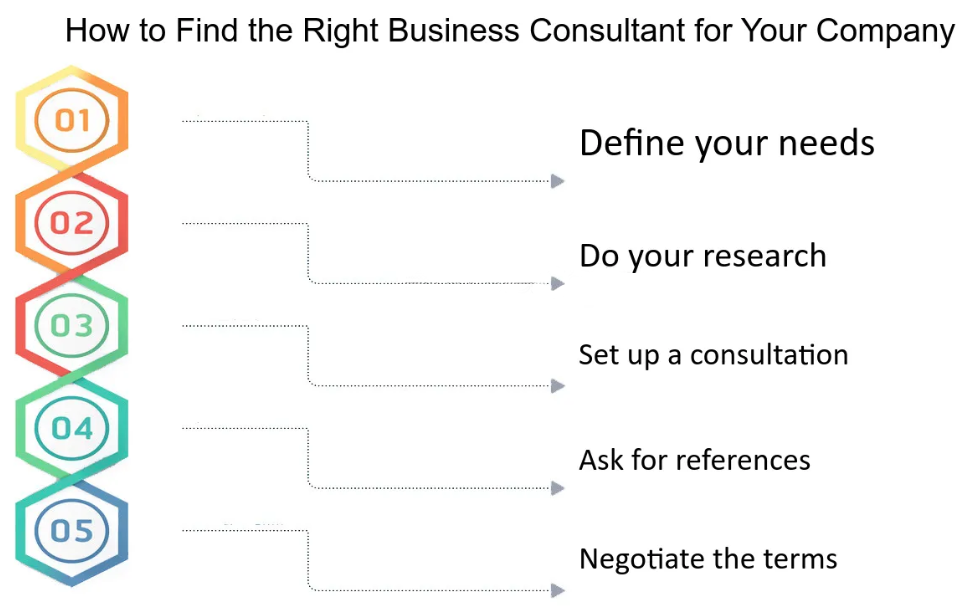Click the Do your research label
The image size is (972, 612).
702,256
